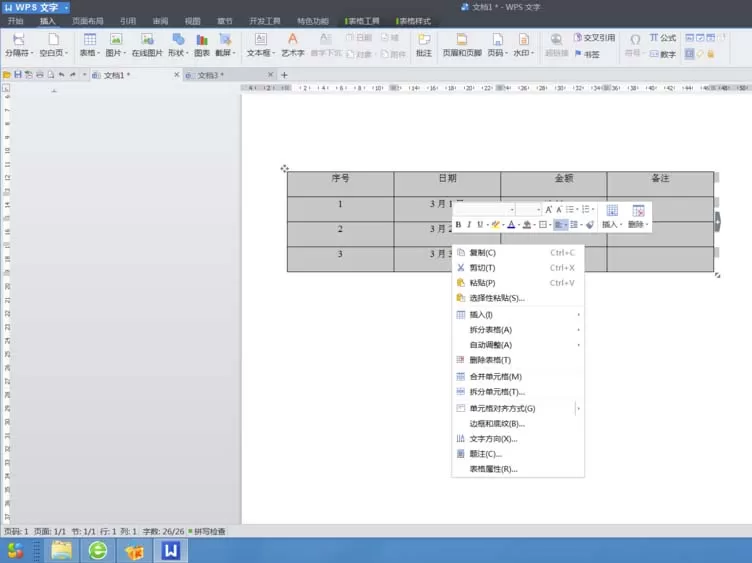
Task: Open 在线图片 online pictures
Action: 147,46
